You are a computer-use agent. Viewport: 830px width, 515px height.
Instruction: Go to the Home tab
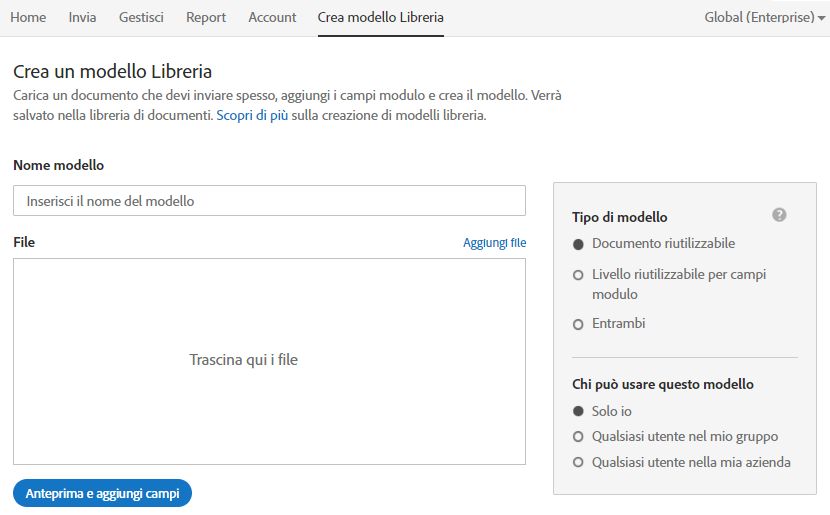click(x=28, y=17)
